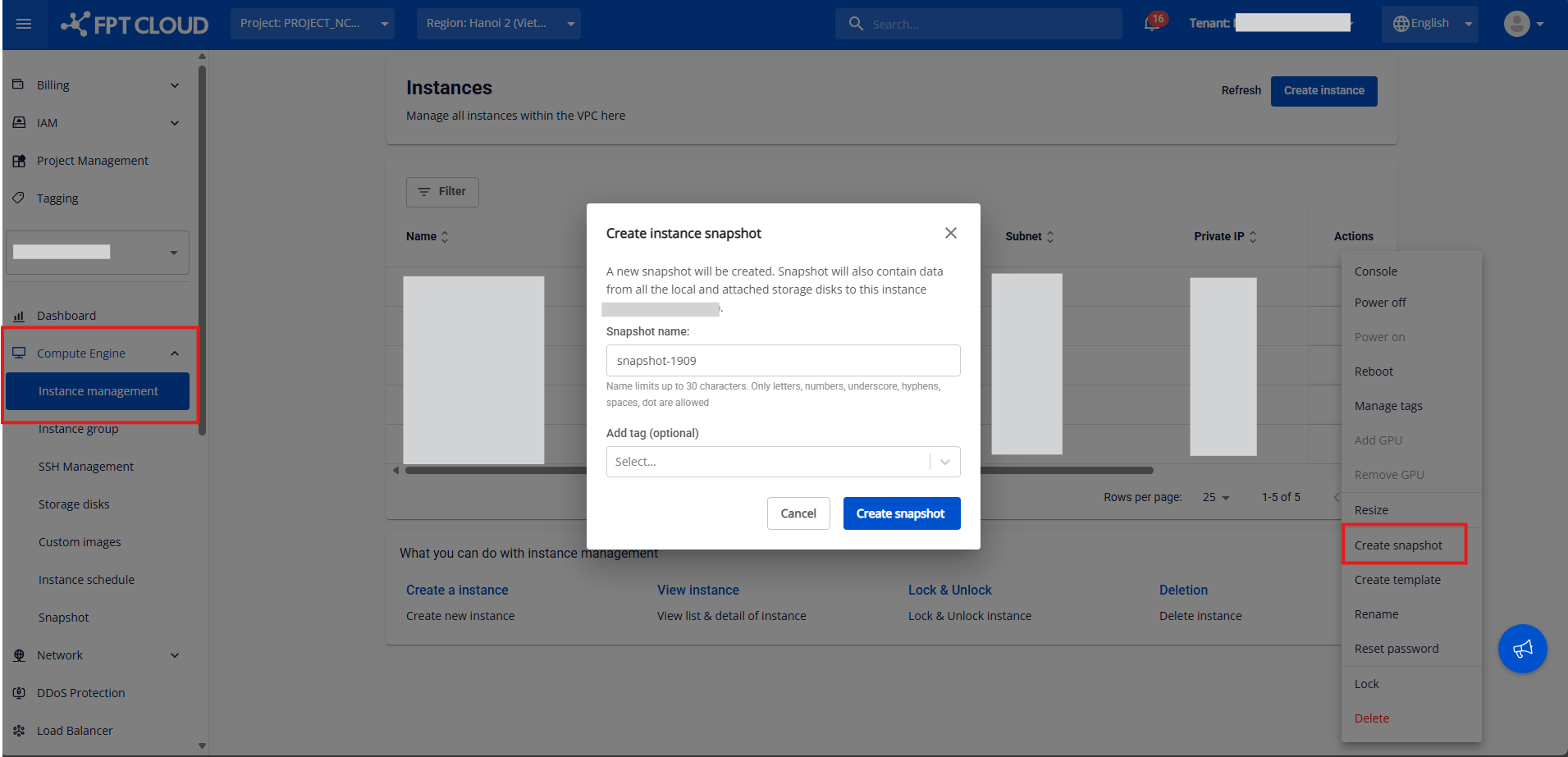1568x757 pixels.
Task: Click the Snapshot name input field
Action: 783,361
